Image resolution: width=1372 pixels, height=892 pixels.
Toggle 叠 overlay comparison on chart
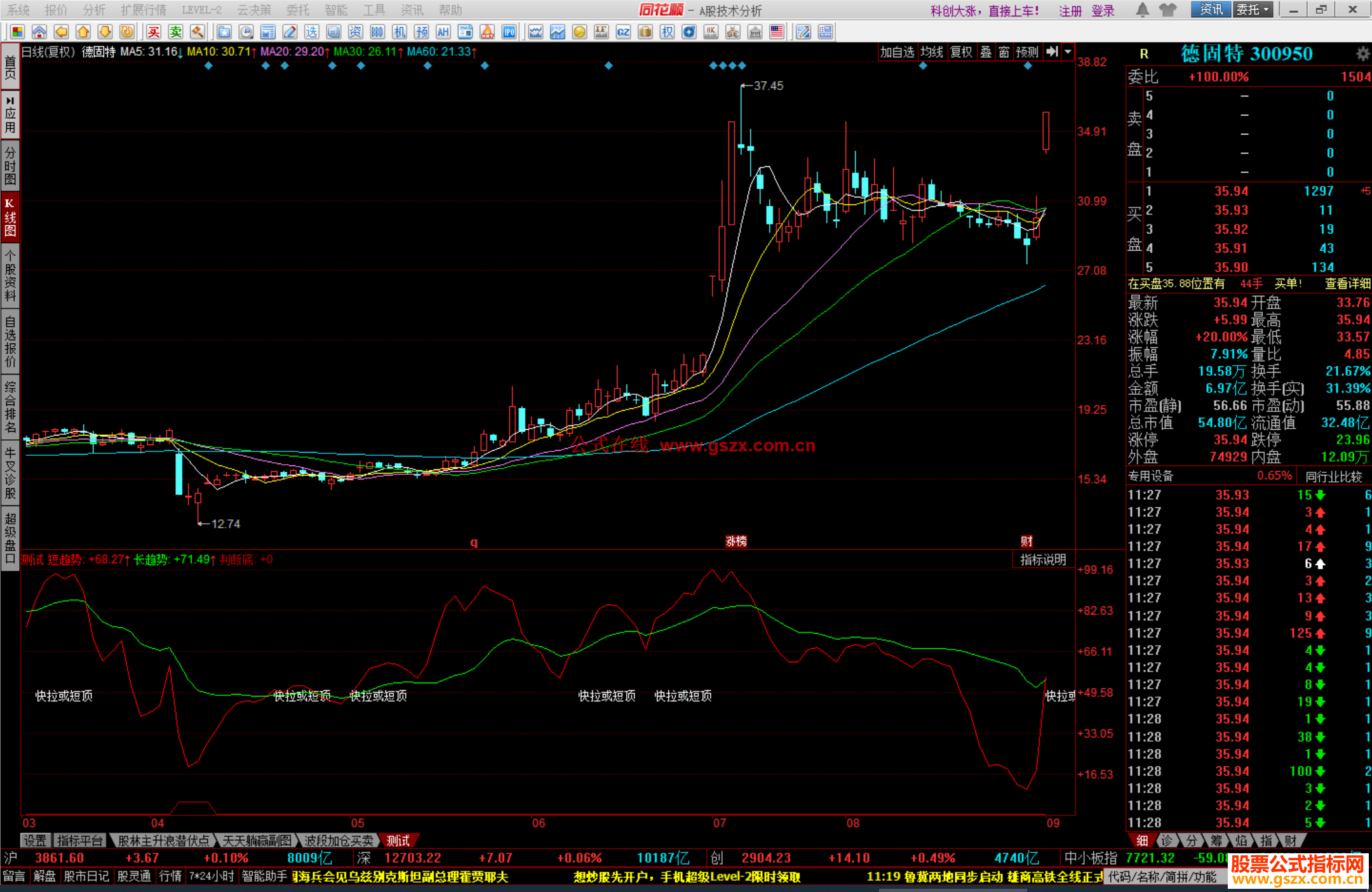point(986,52)
